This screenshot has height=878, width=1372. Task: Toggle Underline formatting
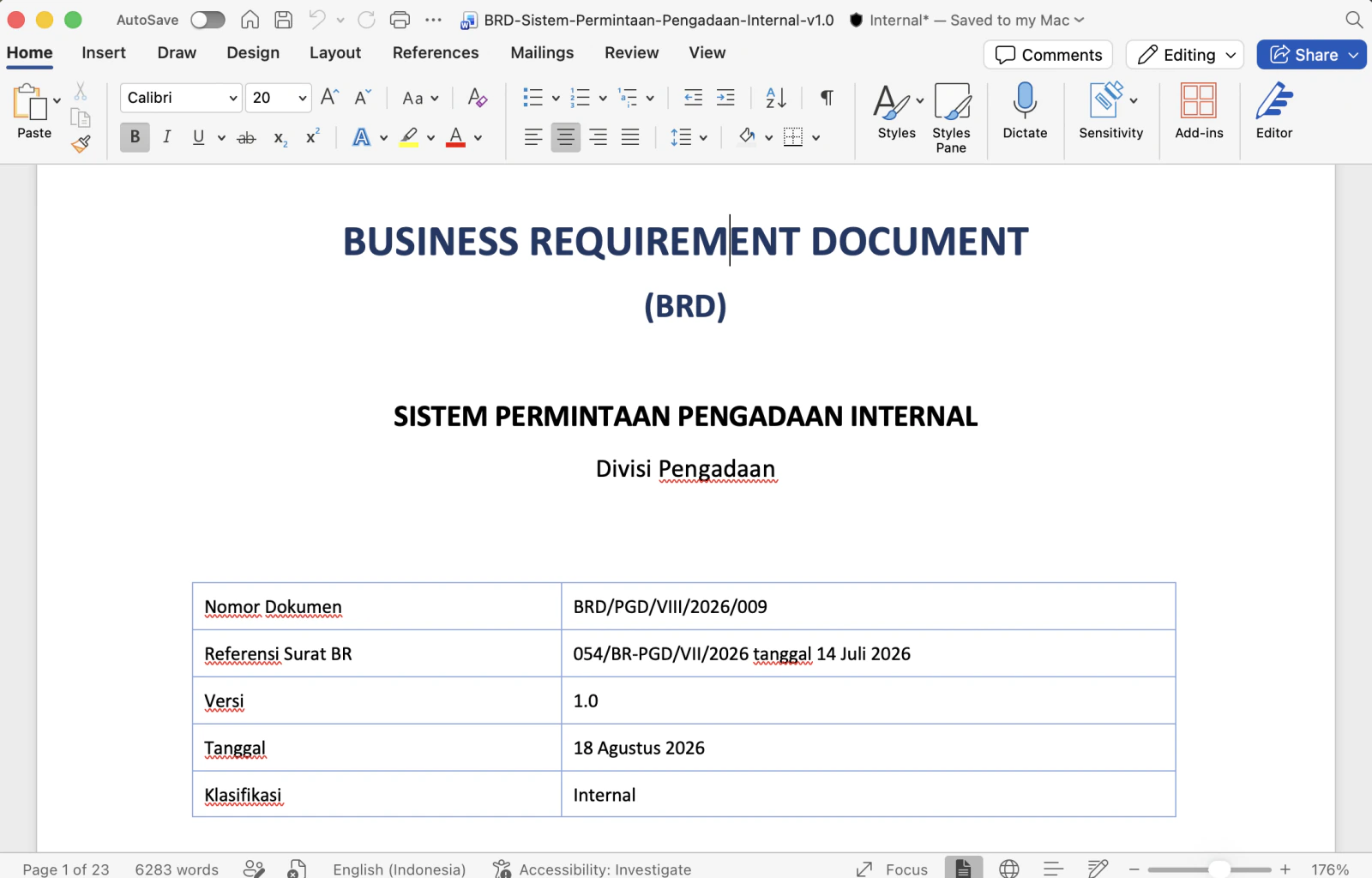point(199,137)
